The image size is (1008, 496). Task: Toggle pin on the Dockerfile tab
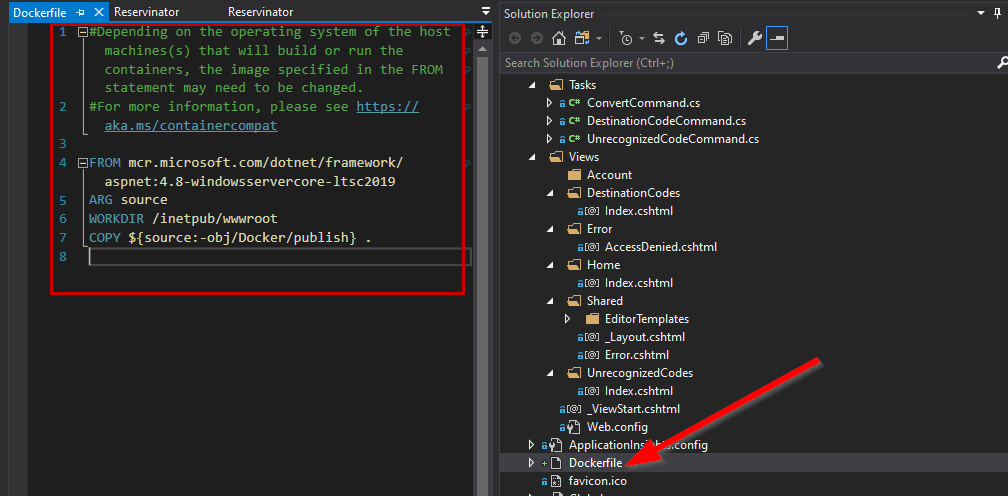(x=81, y=12)
